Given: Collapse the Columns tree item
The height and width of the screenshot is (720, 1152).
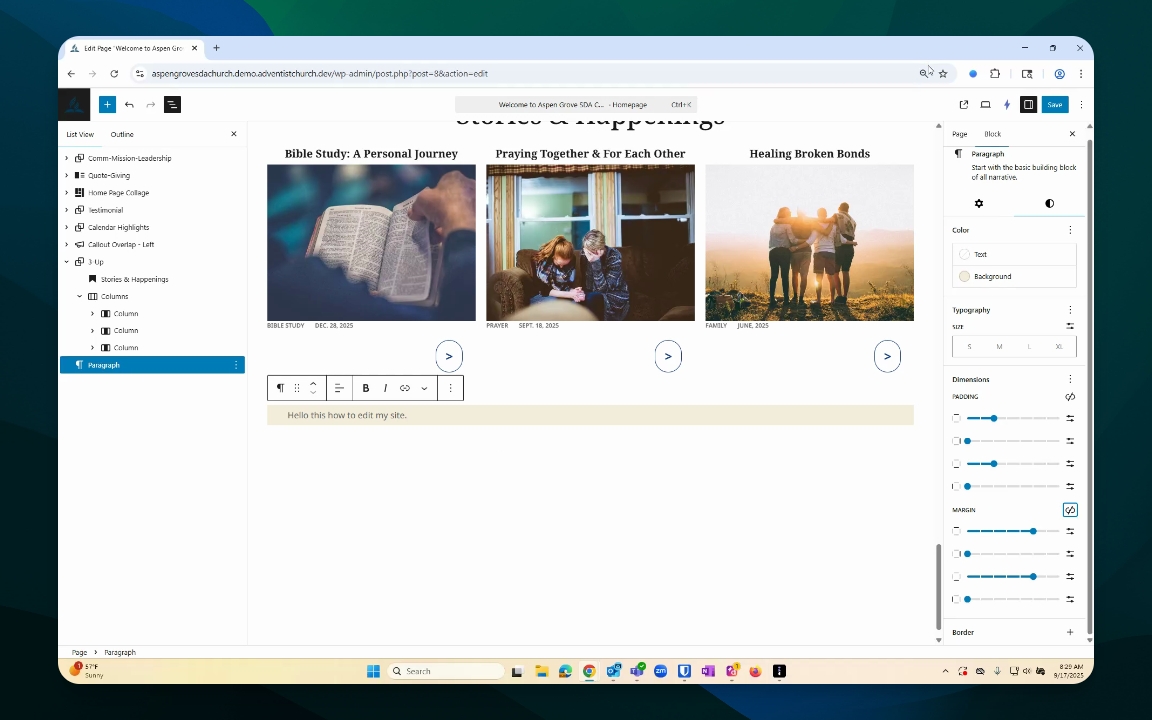Looking at the screenshot, I should [x=80, y=296].
